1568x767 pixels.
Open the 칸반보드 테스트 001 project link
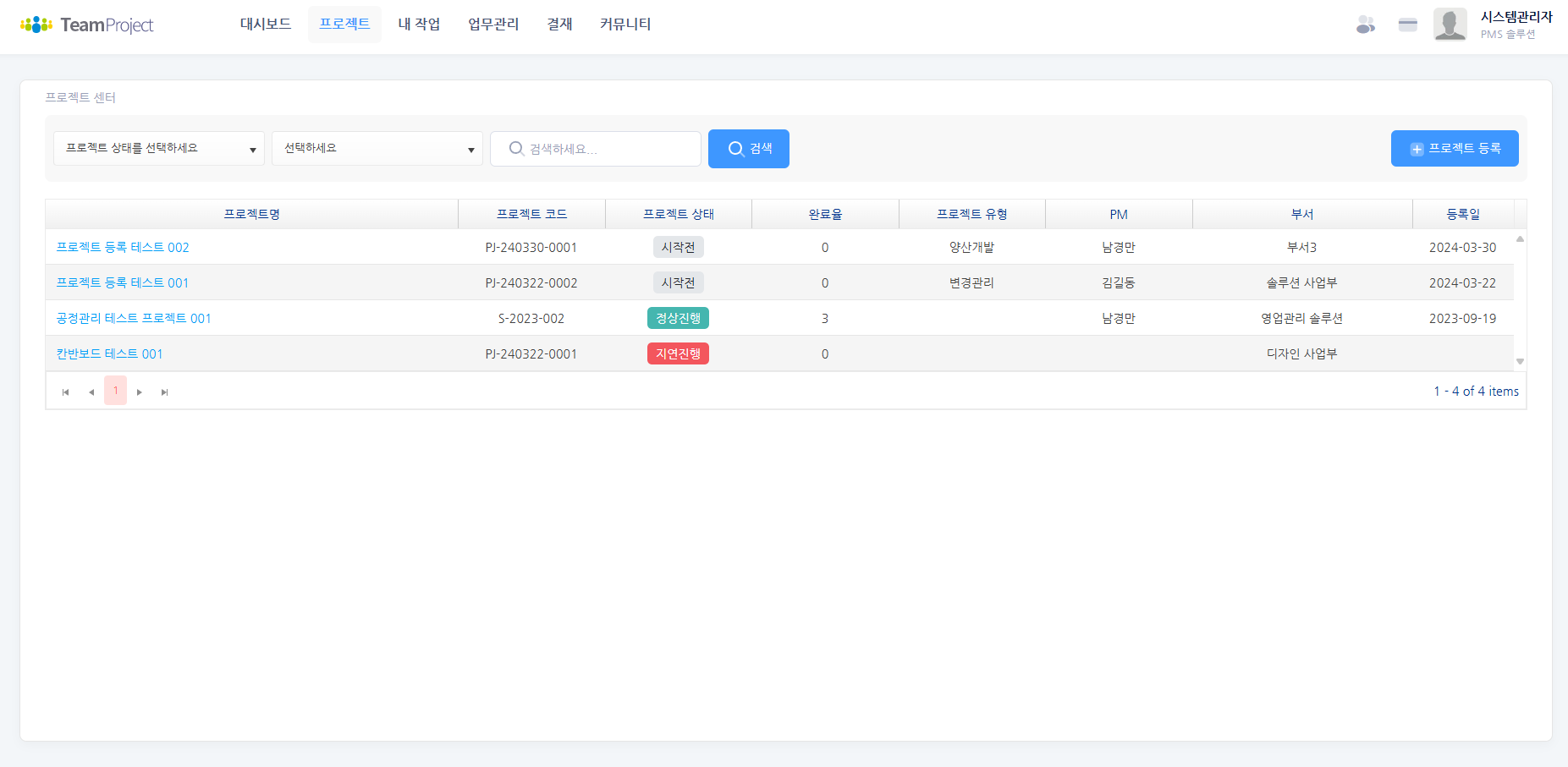(x=109, y=354)
